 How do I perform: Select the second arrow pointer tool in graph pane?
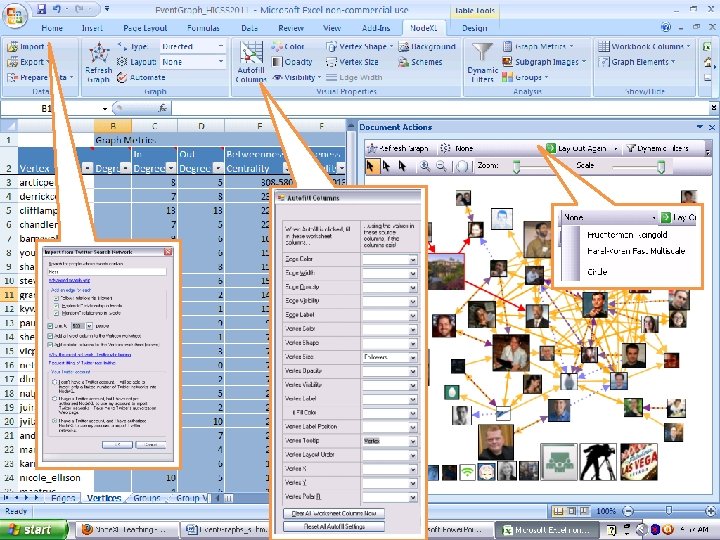coord(387,166)
